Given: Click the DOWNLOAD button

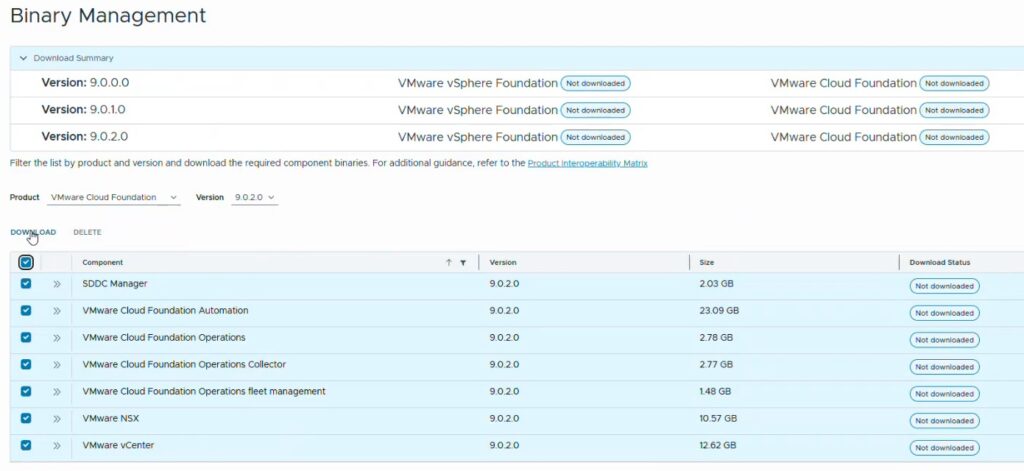Looking at the screenshot, I should pyautogui.click(x=33, y=232).
